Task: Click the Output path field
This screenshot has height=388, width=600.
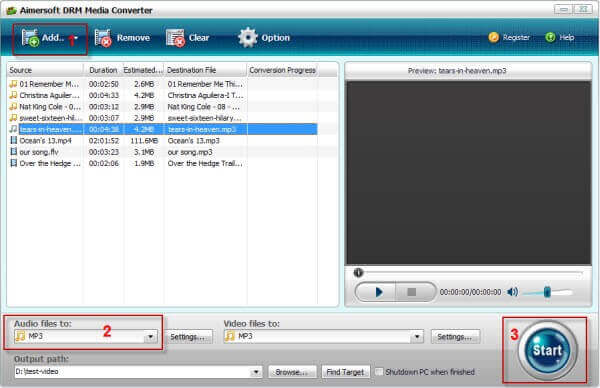Action: (x=132, y=372)
